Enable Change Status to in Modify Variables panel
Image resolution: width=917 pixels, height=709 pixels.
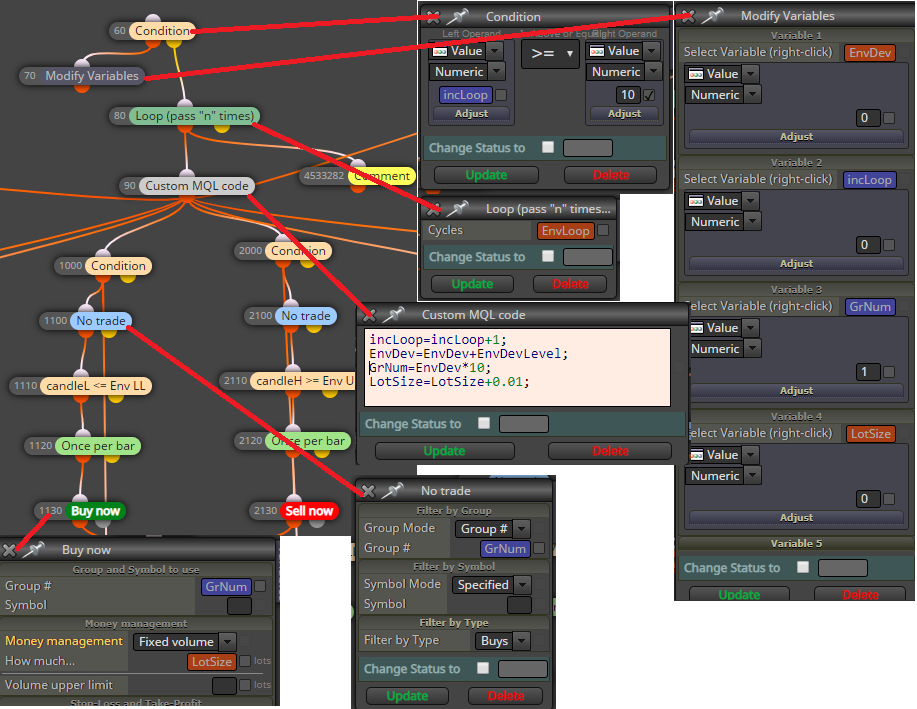point(803,567)
